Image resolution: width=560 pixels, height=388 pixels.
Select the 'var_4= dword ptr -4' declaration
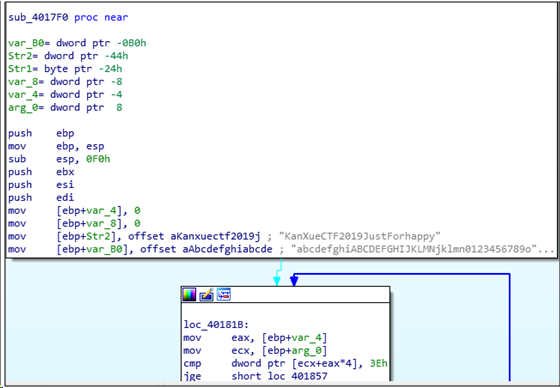click(x=65, y=95)
